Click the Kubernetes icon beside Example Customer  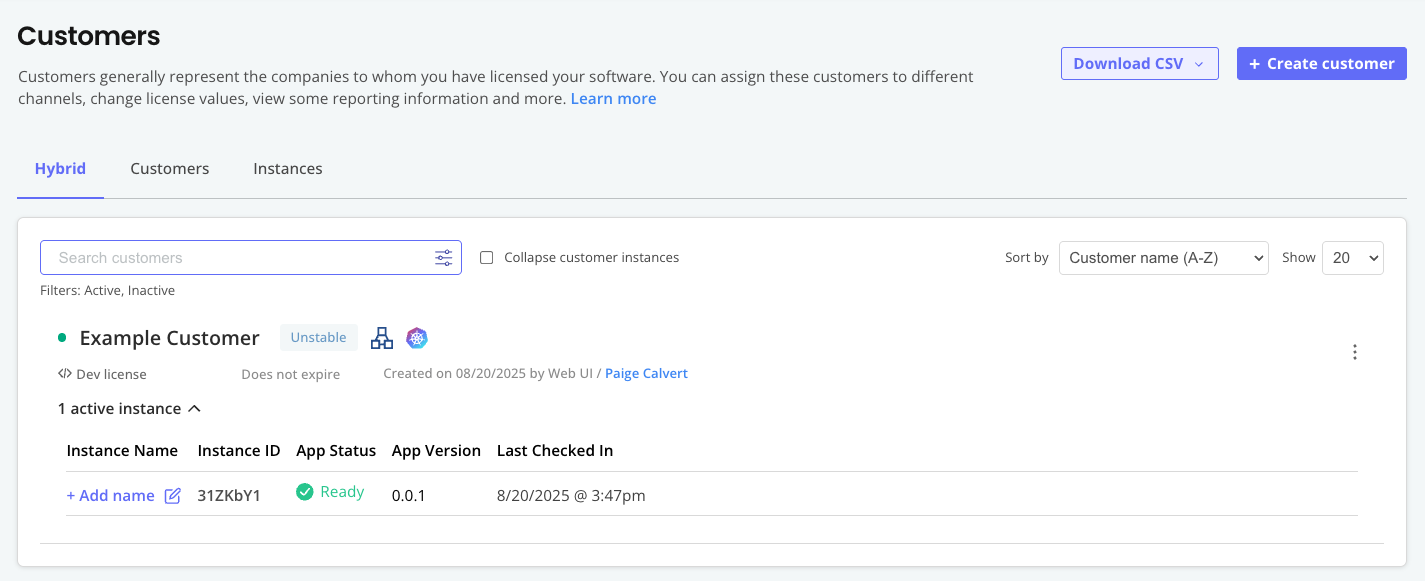click(x=417, y=338)
